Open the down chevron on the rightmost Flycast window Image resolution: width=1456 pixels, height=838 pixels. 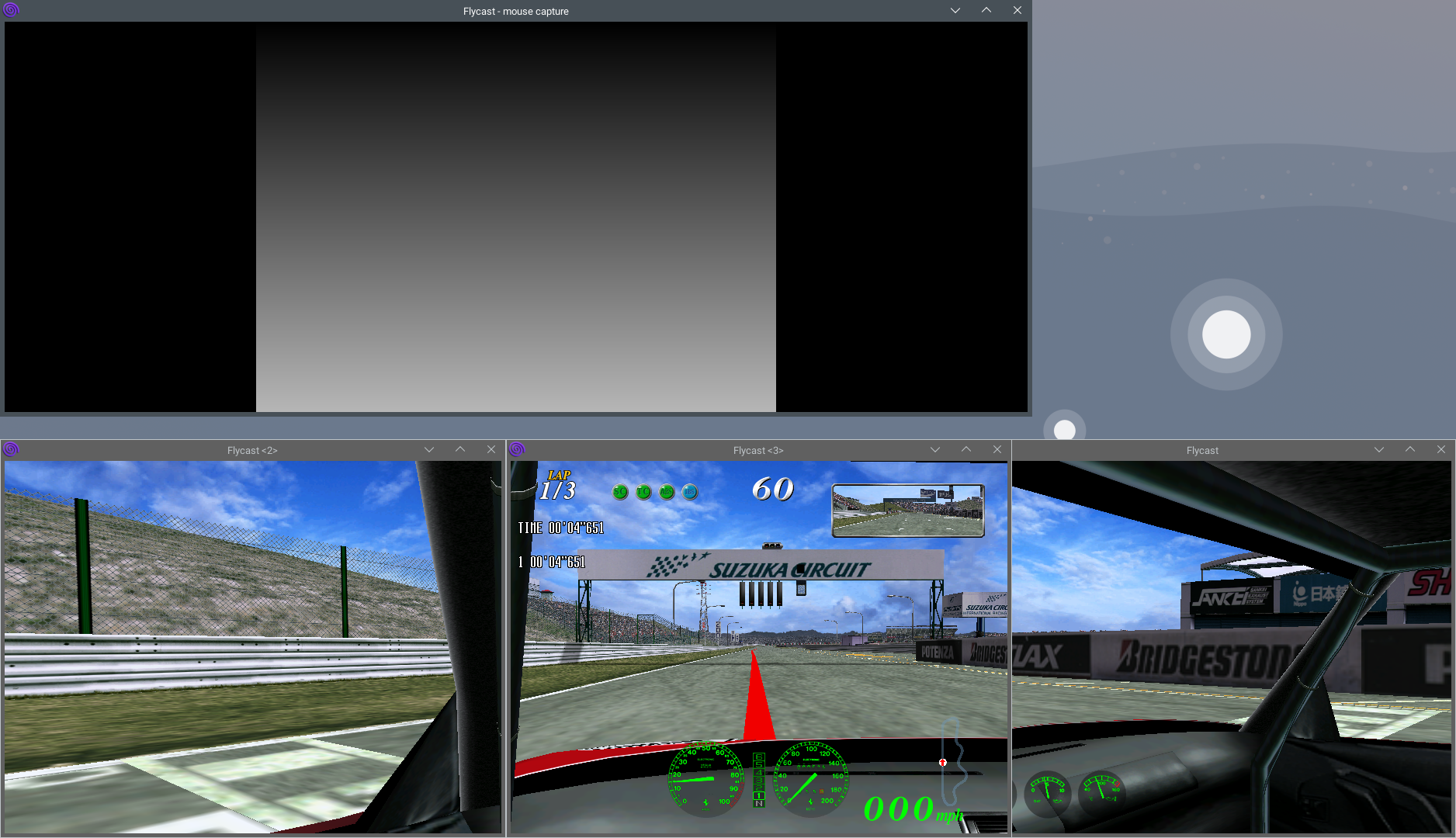1379,449
